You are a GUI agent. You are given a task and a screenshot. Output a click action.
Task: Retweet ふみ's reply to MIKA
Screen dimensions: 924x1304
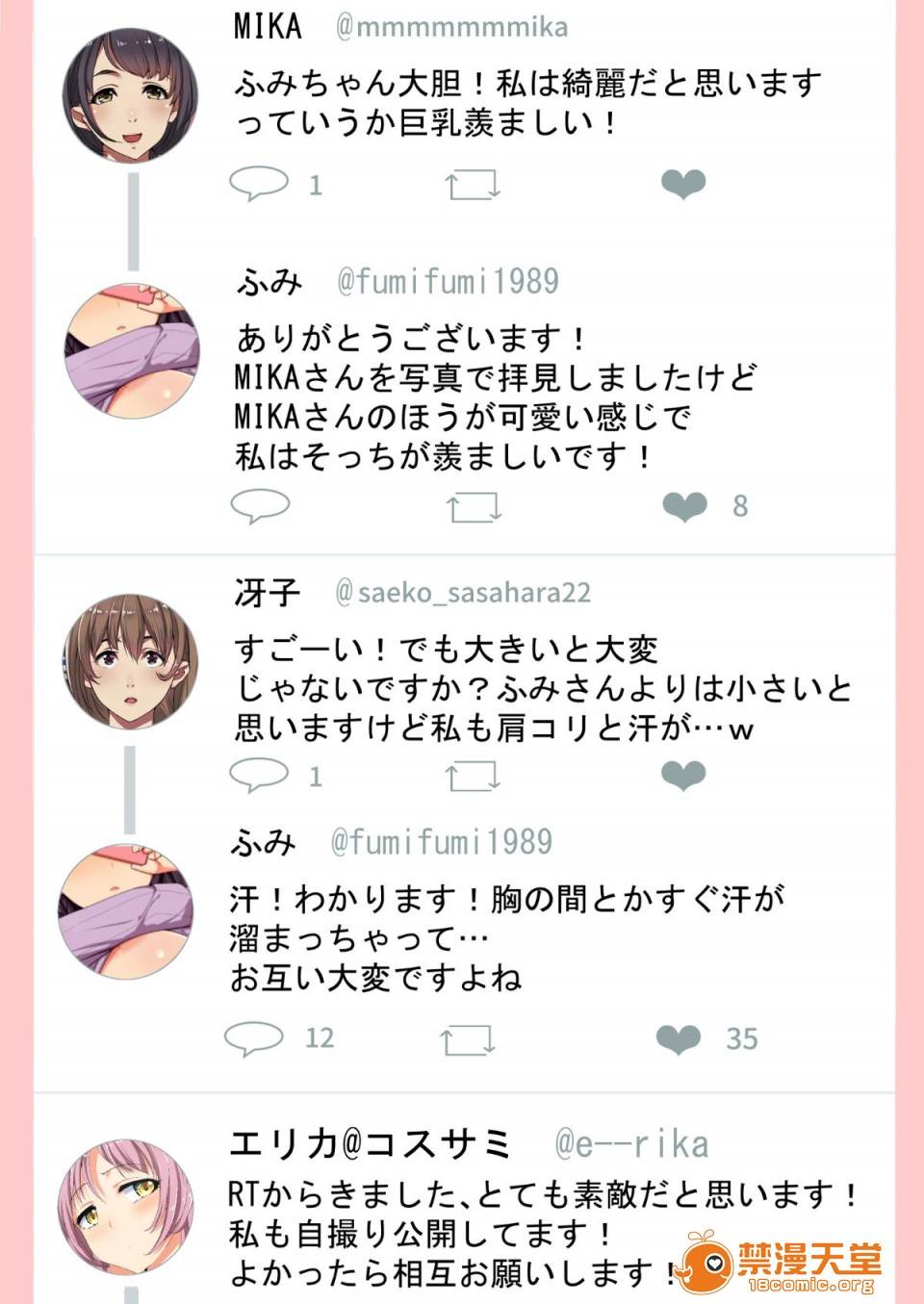474,506
